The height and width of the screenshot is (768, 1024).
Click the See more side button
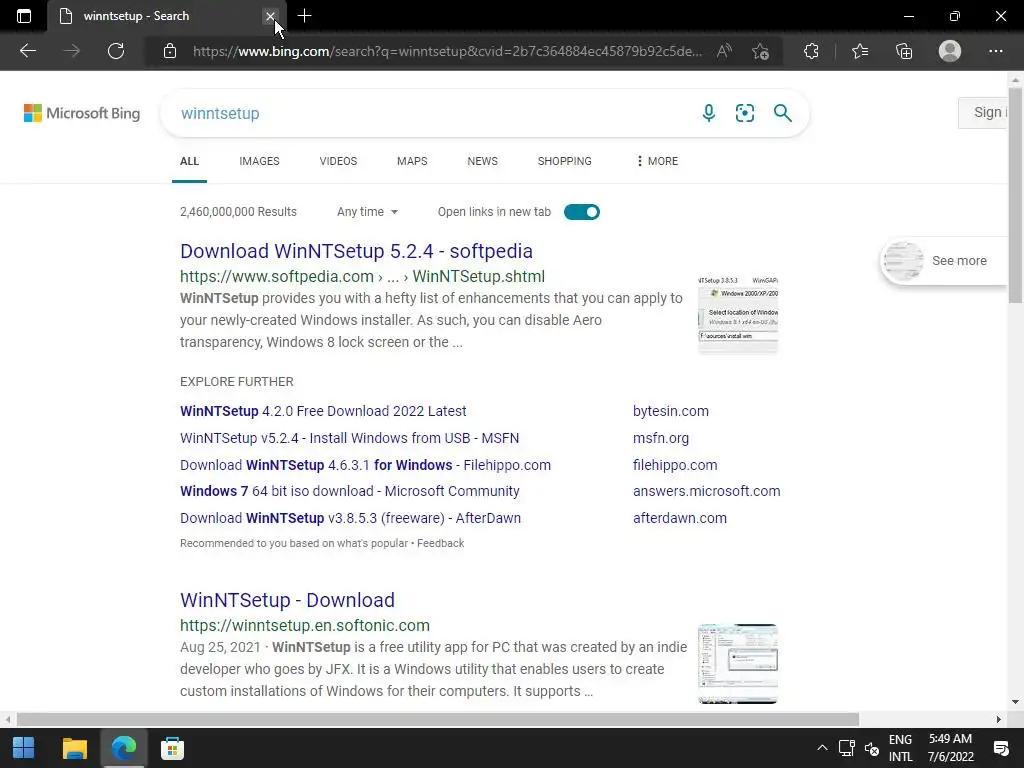coord(944,261)
